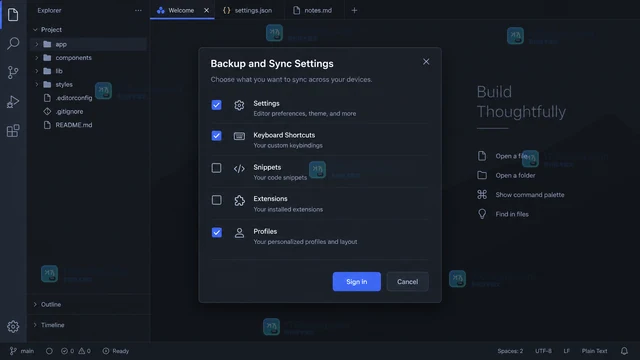Open the Extensions blocks icon in activity bar
Screen dimensions: 640x360
(x=13, y=131)
